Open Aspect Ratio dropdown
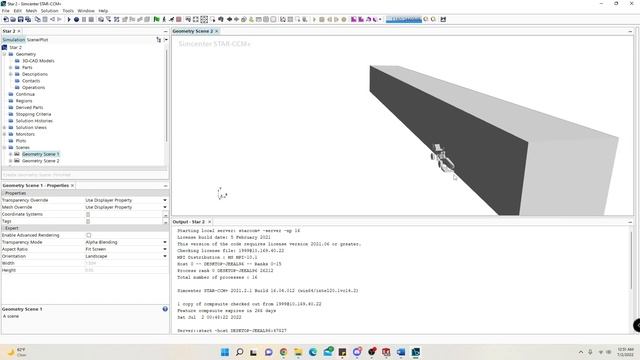640x360 pixels. tap(165, 249)
